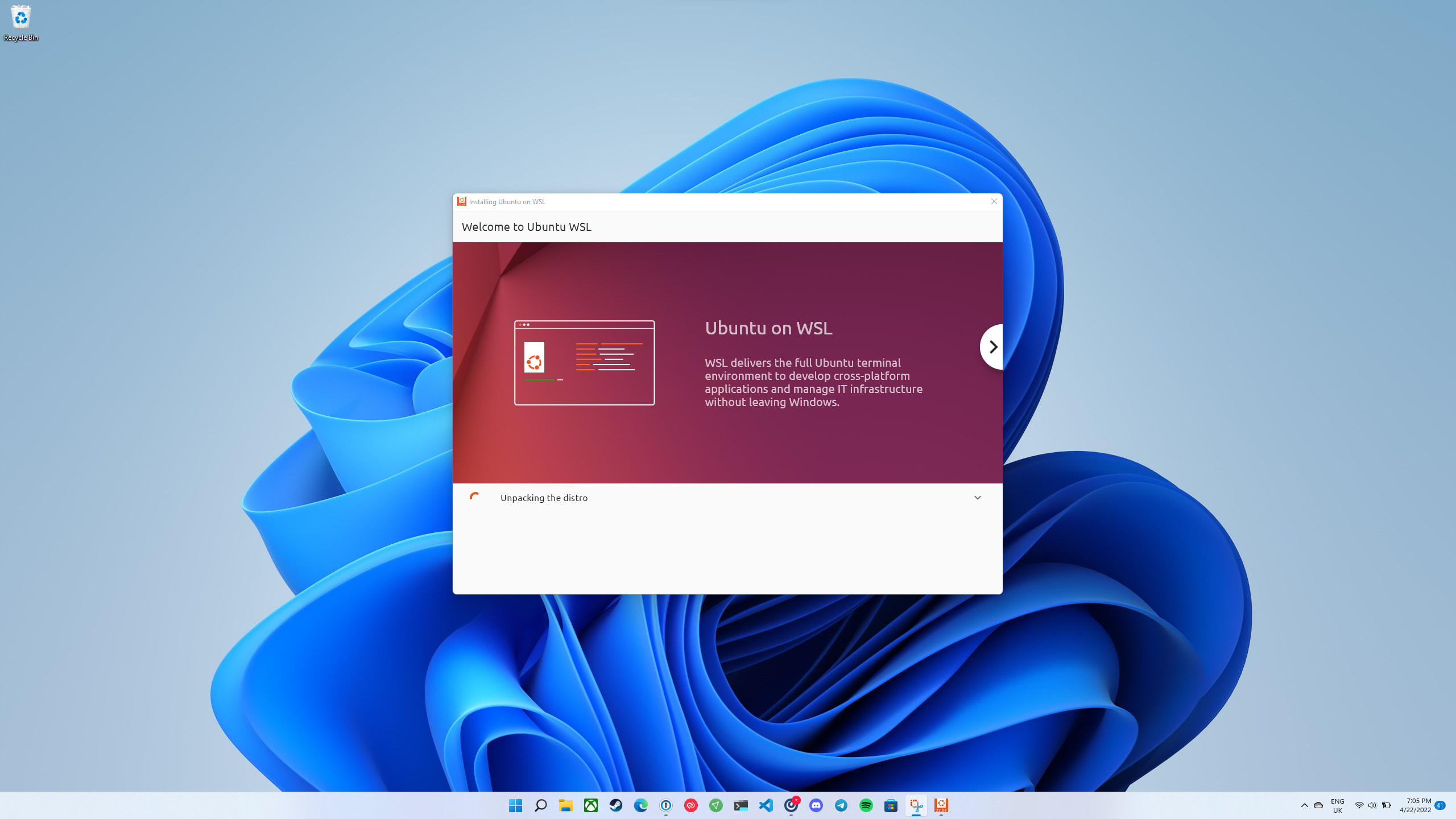Open the Recycle Bin desktop icon
The width and height of the screenshot is (1456, 819).
tap(21, 23)
